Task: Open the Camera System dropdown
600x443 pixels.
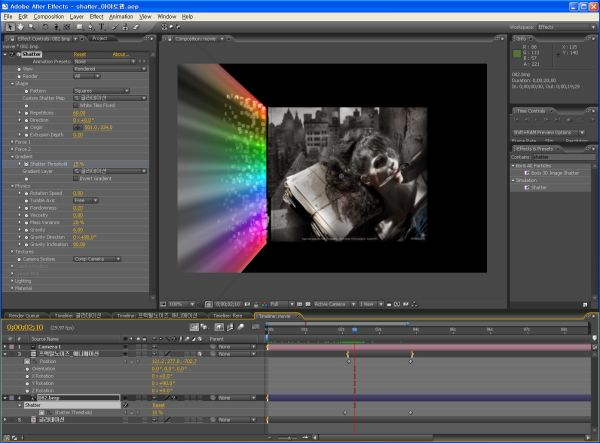Action: click(97, 259)
